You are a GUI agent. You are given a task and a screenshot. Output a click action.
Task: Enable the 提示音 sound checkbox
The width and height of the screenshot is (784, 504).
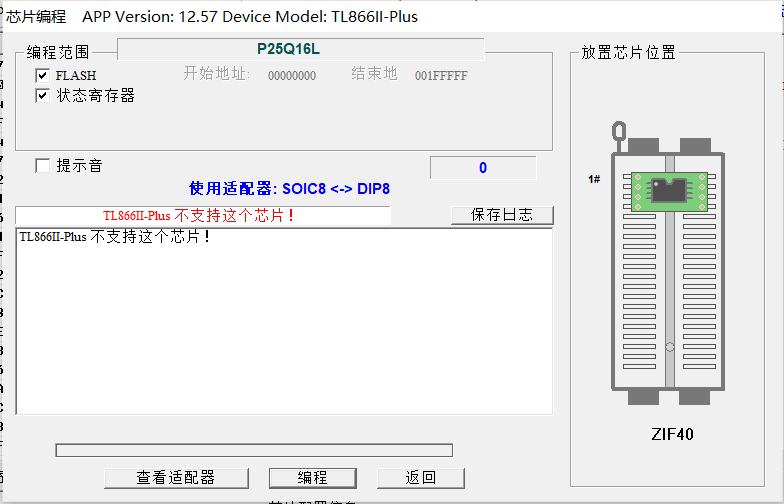[x=42, y=166]
